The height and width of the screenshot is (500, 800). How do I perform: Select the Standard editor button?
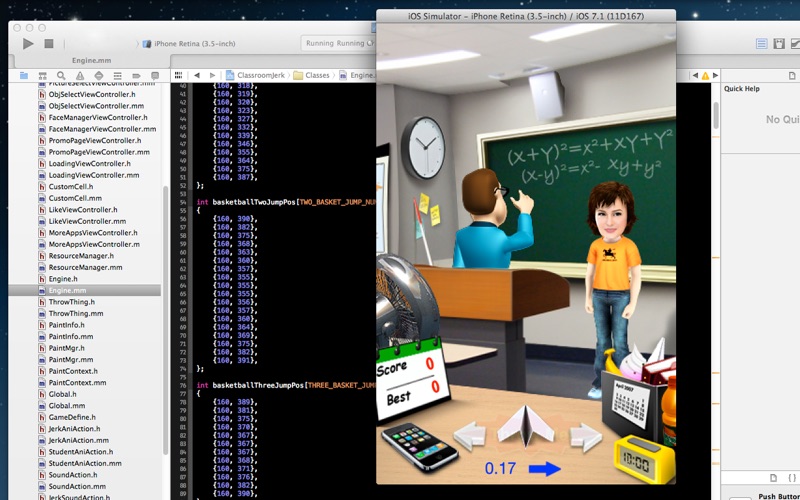coord(762,44)
